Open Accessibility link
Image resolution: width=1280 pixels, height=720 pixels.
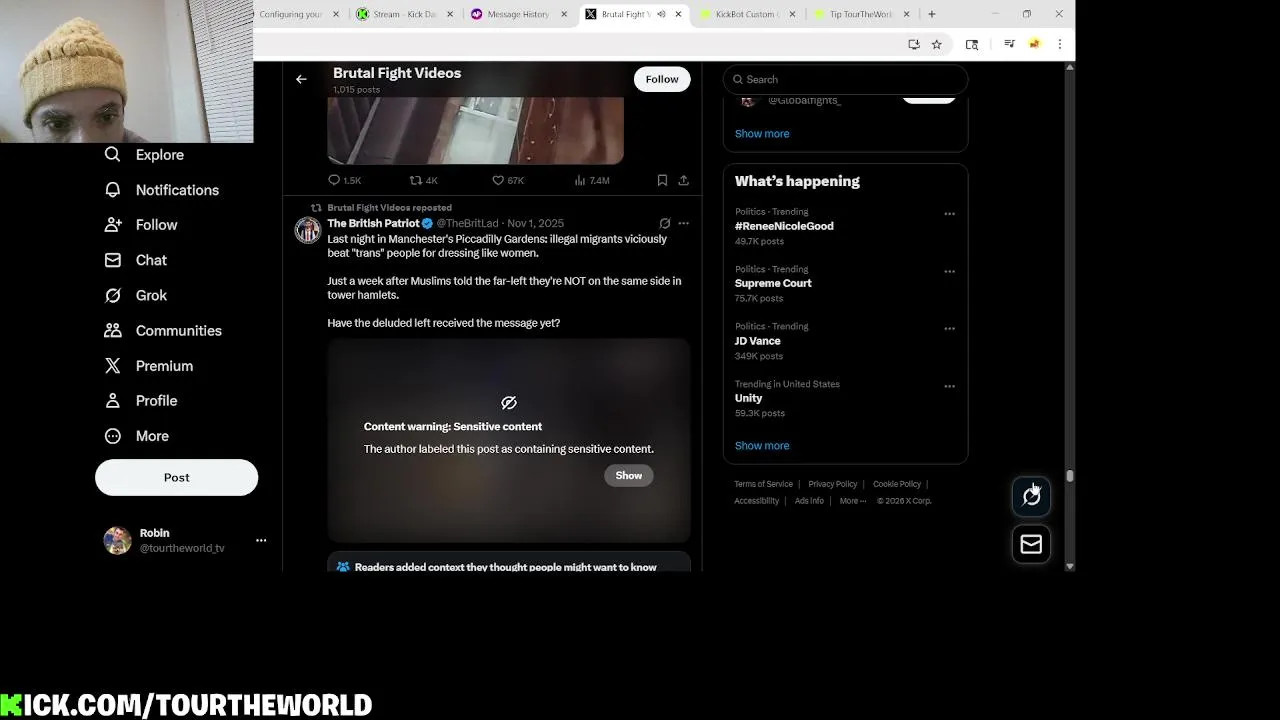(x=756, y=501)
